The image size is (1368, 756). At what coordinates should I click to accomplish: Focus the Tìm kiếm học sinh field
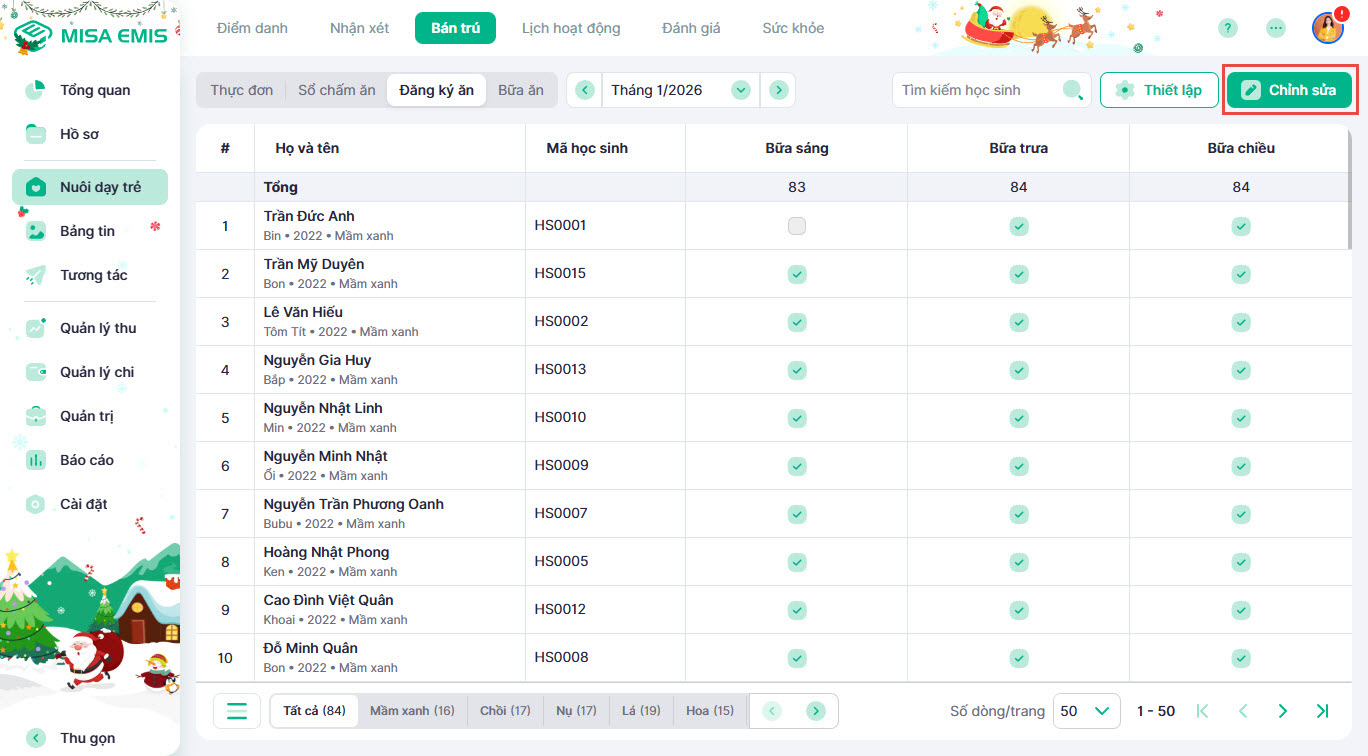(975, 90)
